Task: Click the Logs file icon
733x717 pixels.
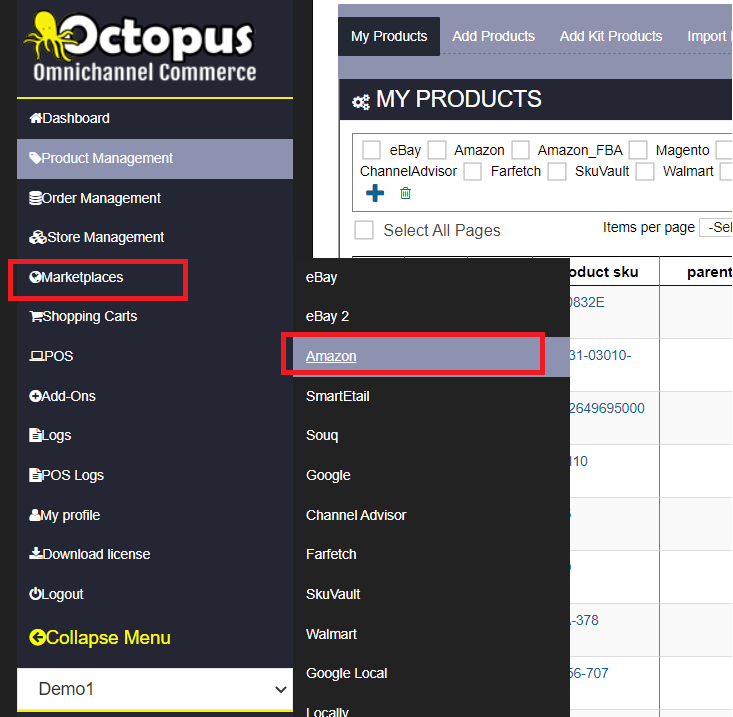Action: (x=35, y=435)
